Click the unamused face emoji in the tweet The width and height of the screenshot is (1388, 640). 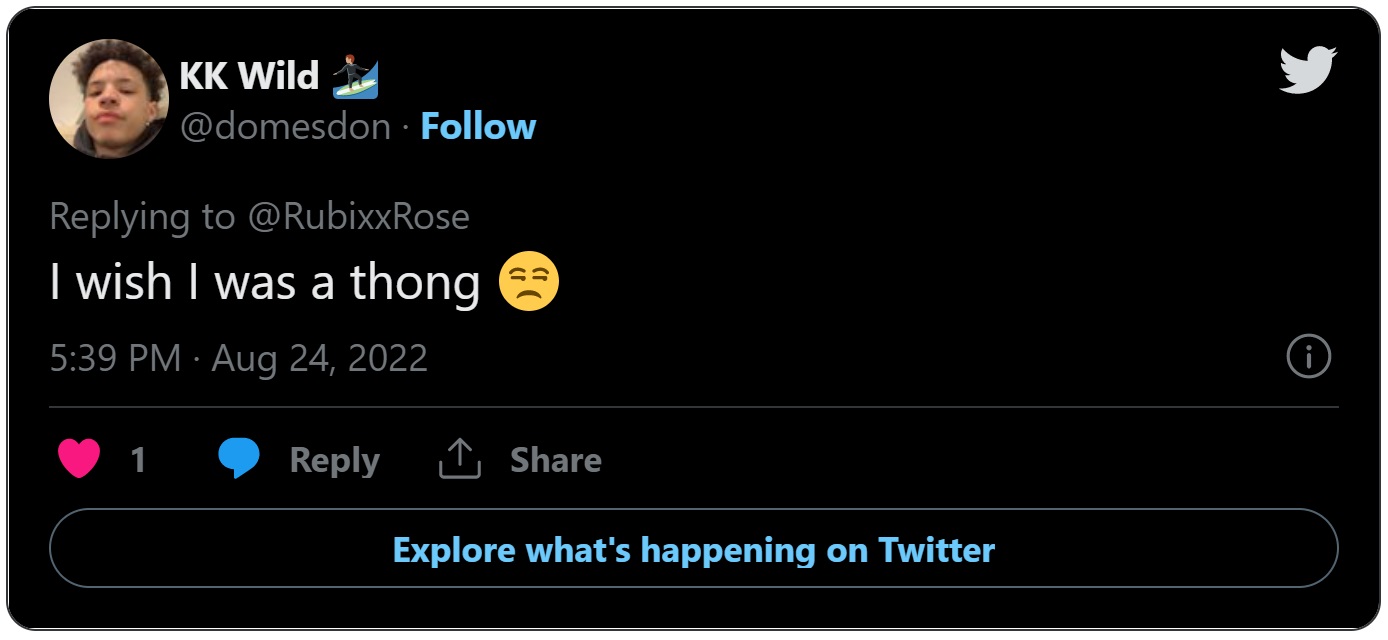click(529, 282)
